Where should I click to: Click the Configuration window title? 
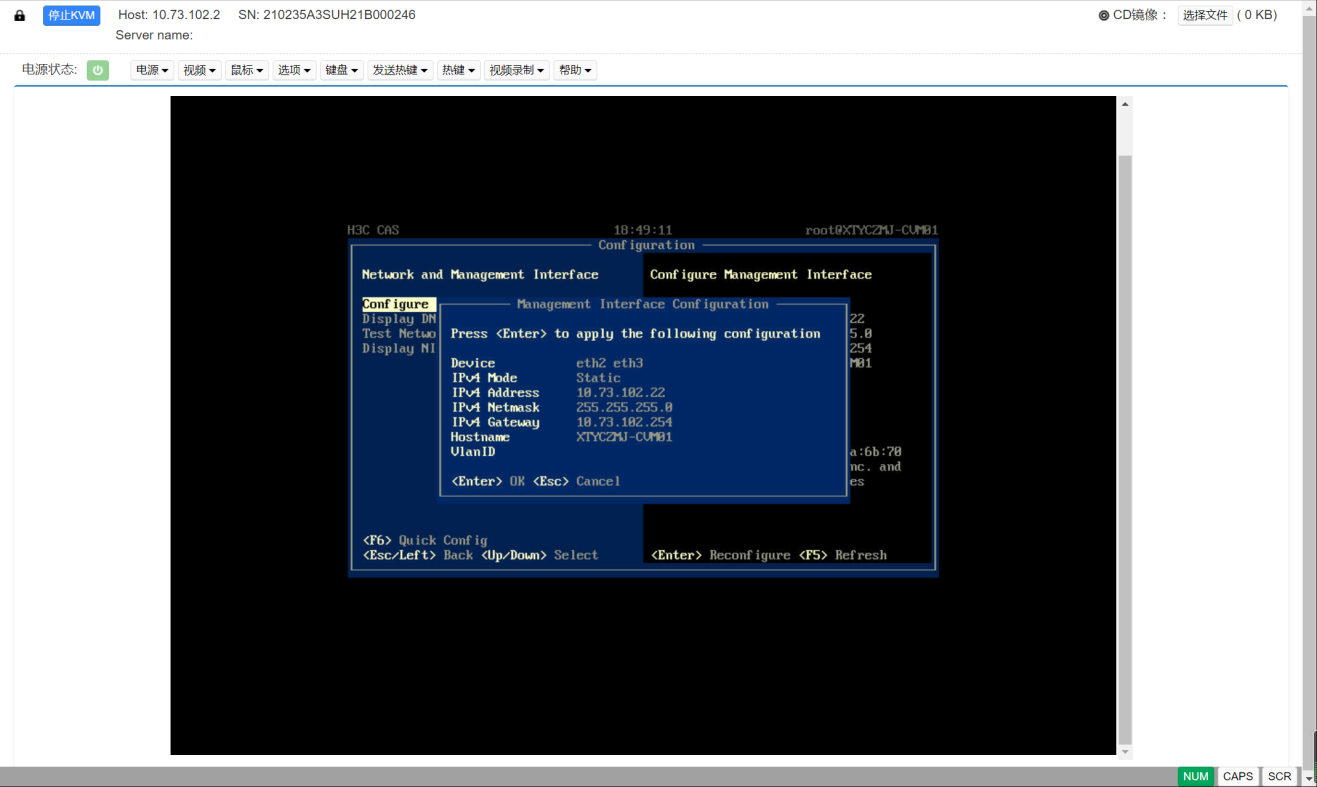[647, 246]
